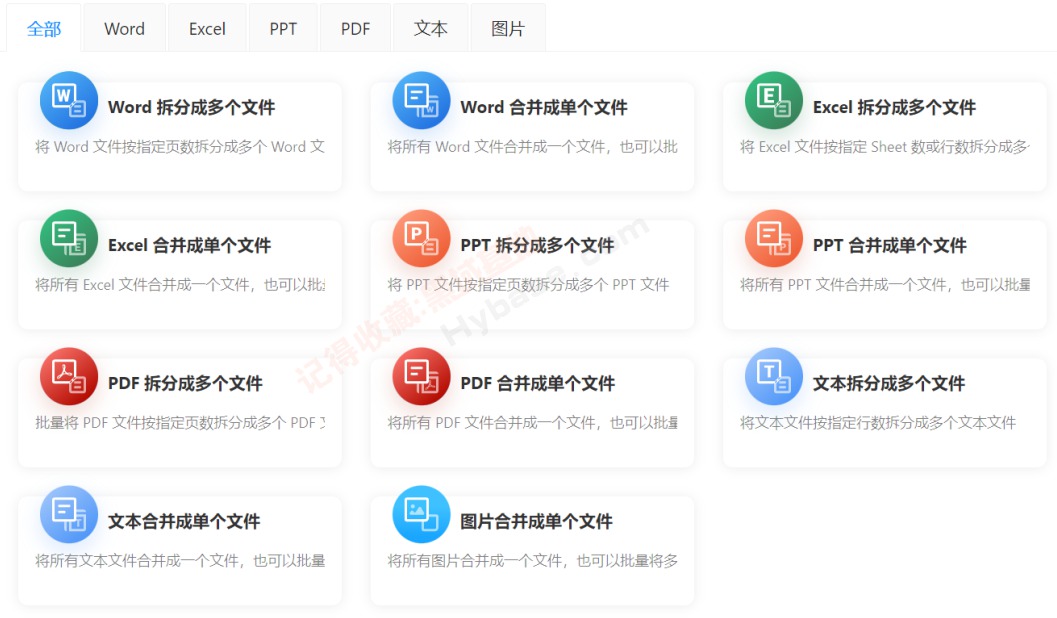Click the image merge picture icon
Image resolution: width=1057 pixels, height=618 pixels.
point(421,515)
